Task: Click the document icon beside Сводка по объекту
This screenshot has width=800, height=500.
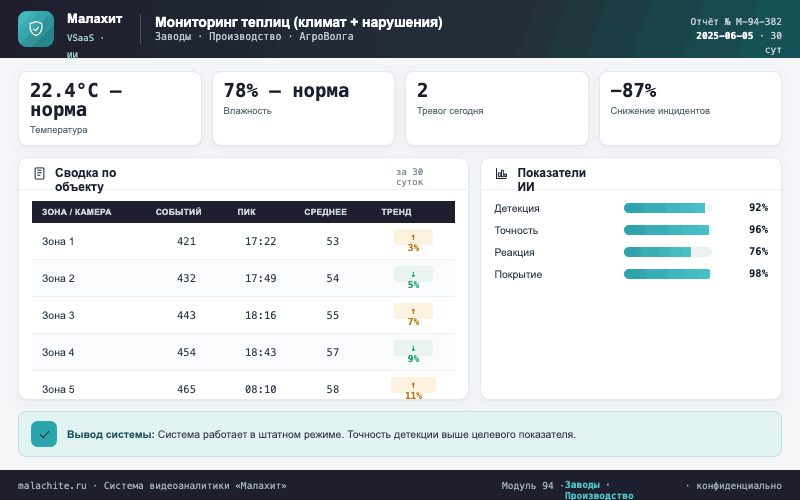Action: (39, 173)
